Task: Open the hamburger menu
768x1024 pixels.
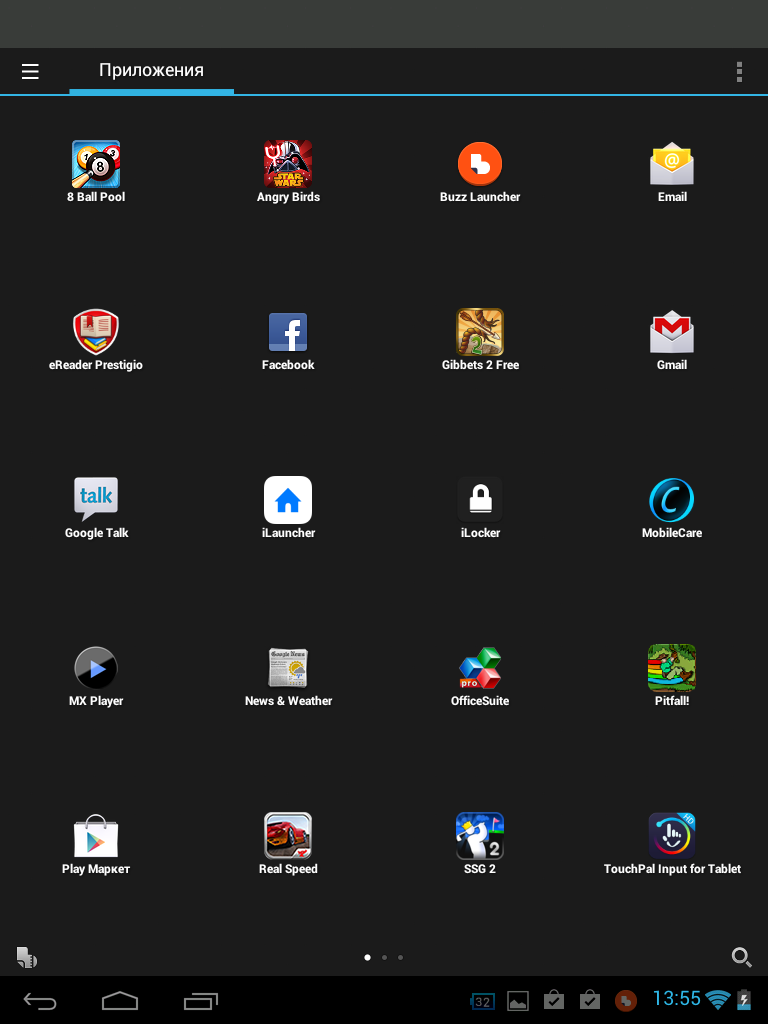Action: click(30, 71)
